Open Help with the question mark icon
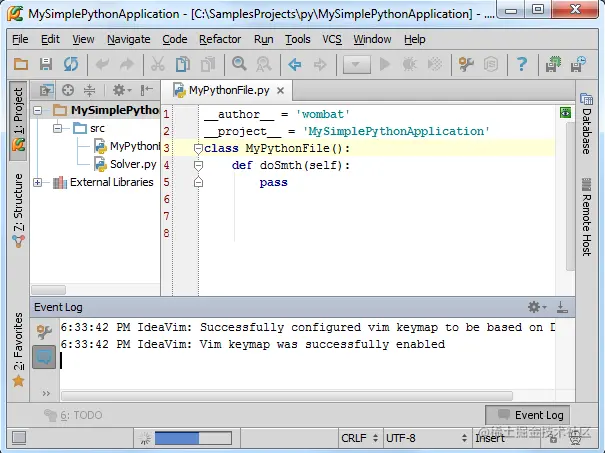The width and height of the screenshot is (605, 453). tap(522, 64)
